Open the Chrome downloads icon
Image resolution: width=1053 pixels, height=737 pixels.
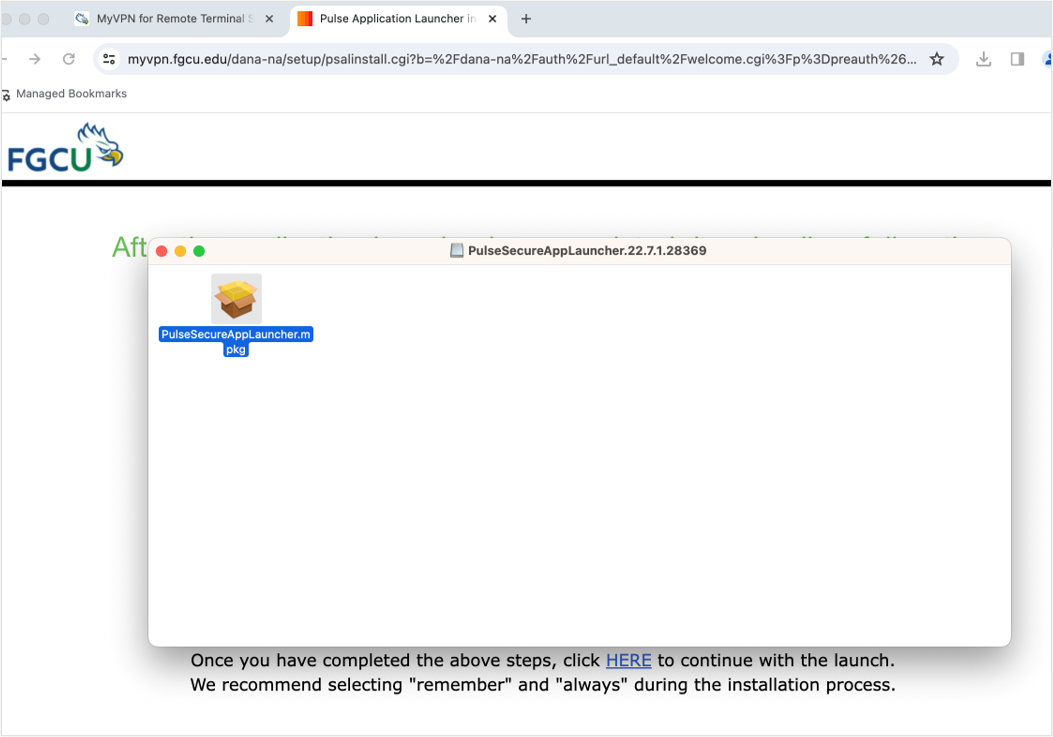(983, 59)
